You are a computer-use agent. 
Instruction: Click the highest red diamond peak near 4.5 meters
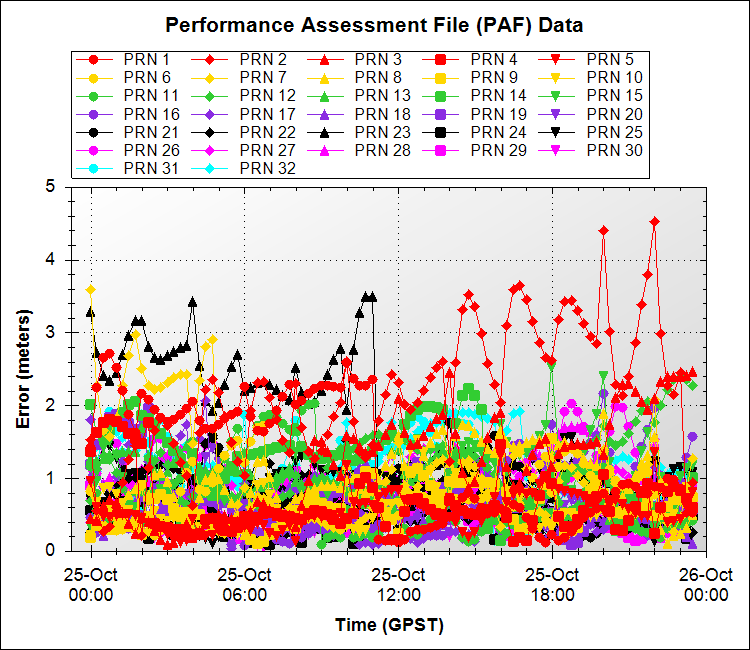[655, 222]
